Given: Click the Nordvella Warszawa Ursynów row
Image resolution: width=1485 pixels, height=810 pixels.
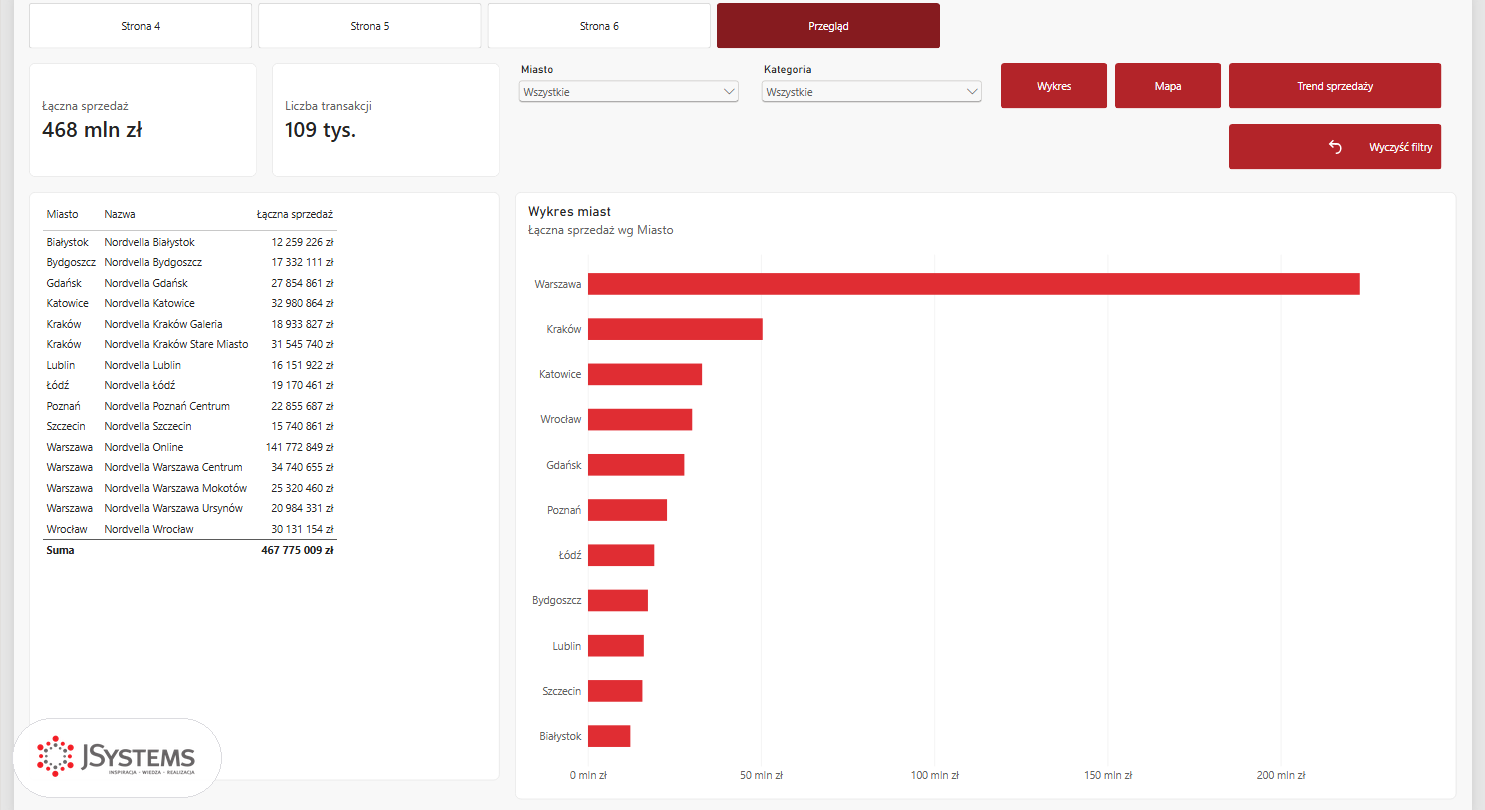Looking at the screenshot, I should 190,508.
